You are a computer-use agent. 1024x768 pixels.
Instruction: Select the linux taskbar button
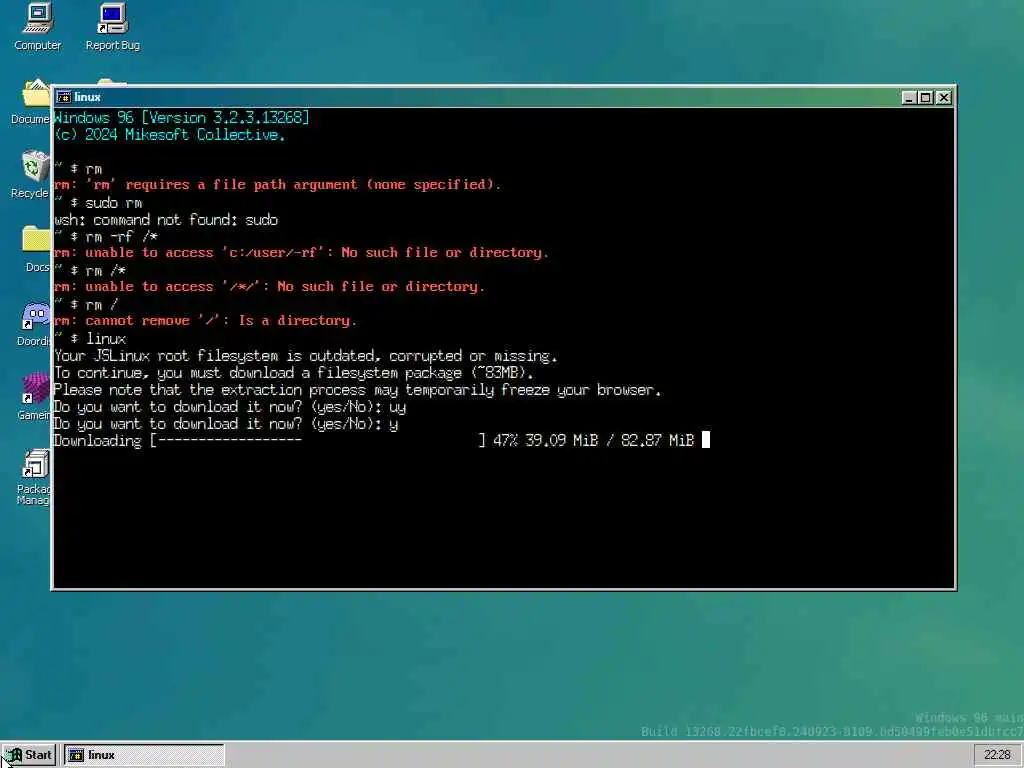click(x=144, y=755)
